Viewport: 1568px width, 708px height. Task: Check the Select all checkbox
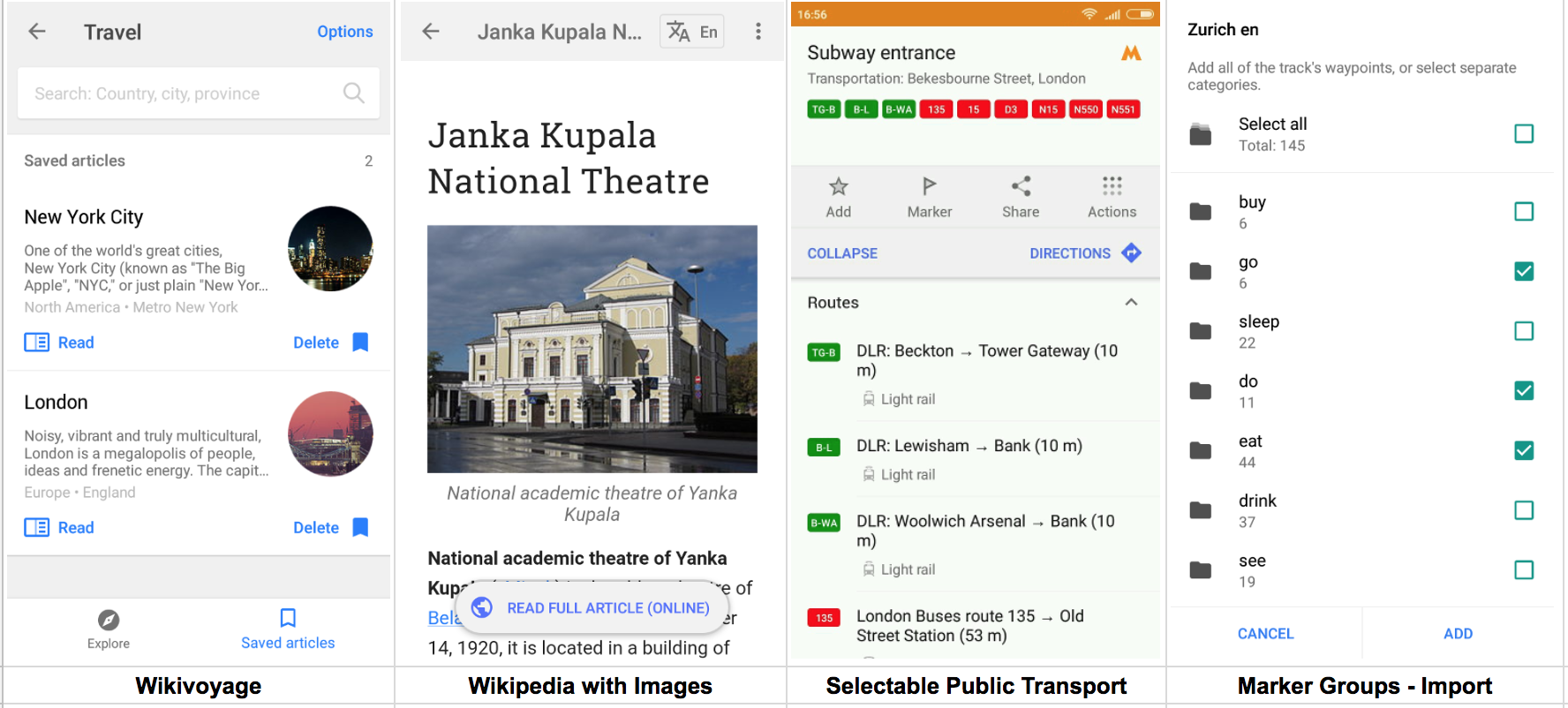click(x=1523, y=134)
